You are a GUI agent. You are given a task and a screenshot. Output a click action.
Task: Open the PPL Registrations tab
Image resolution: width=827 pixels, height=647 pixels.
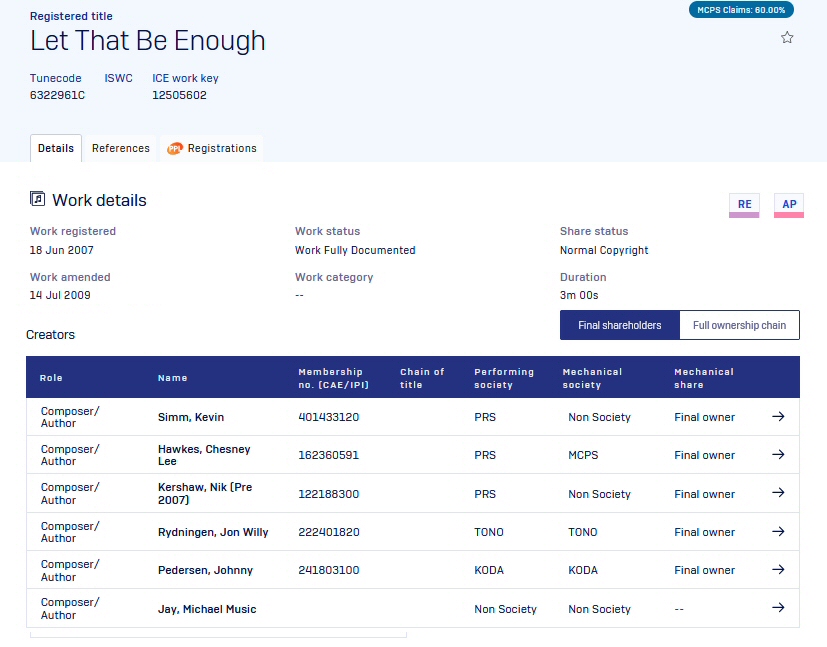click(x=211, y=148)
